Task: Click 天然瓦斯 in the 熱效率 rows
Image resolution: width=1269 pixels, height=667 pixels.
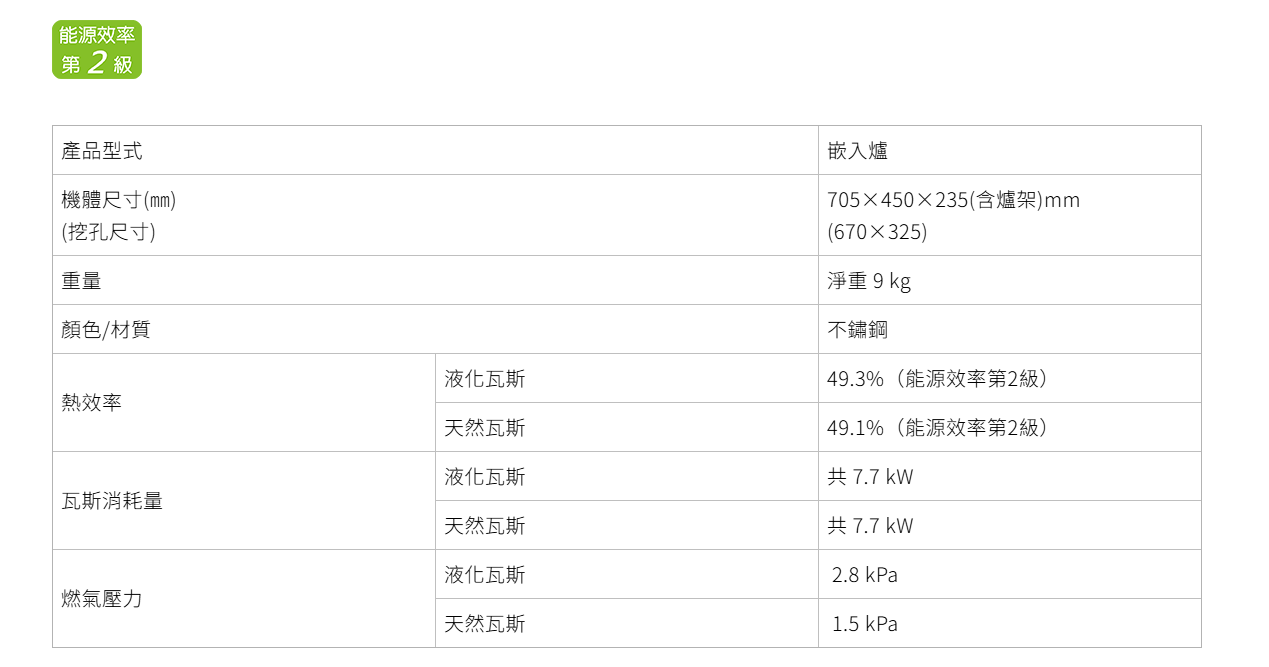Action: pyautogui.click(x=485, y=428)
